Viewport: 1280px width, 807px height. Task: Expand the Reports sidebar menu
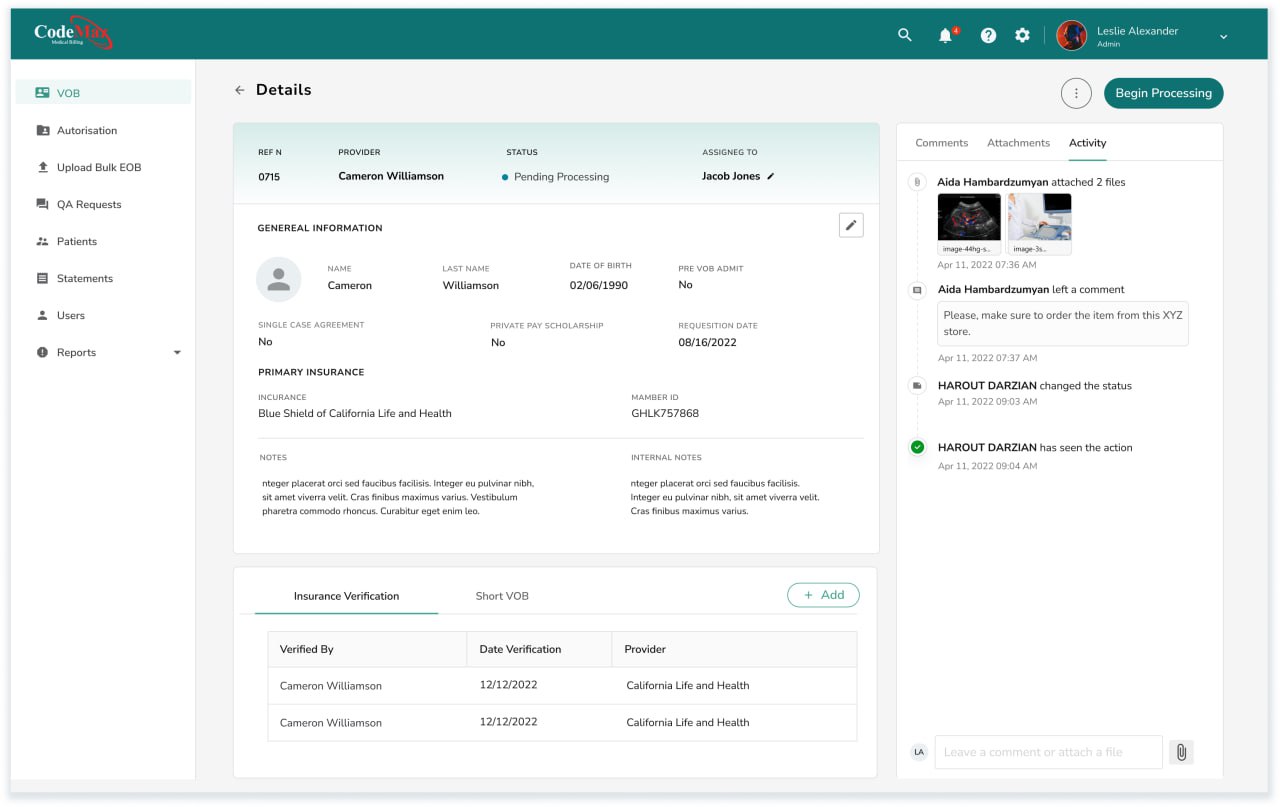177,352
